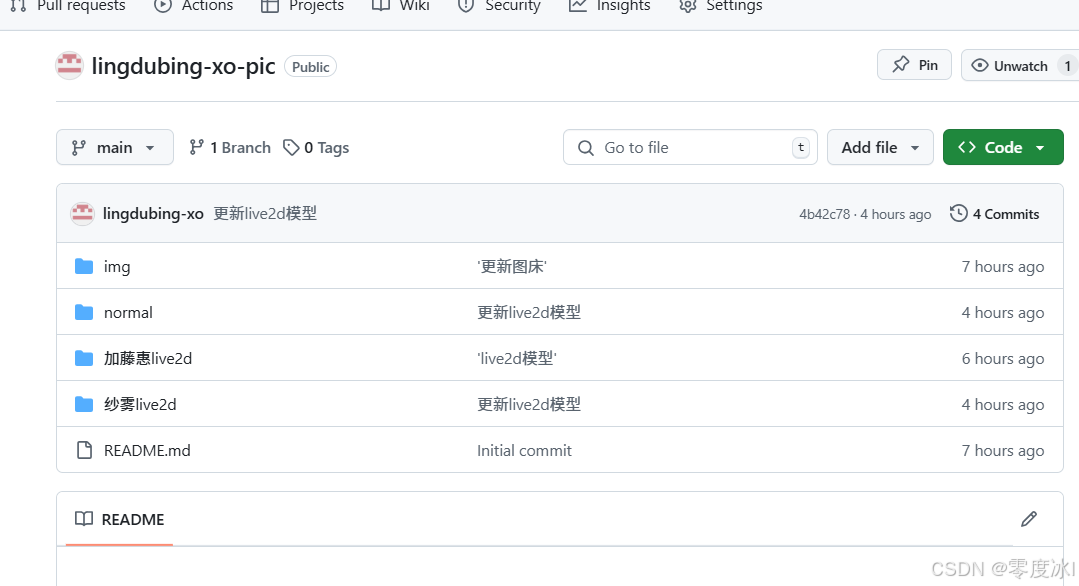Open the 加藤惠live2d folder
The width and height of the screenshot is (1079, 586).
point(148,358)
